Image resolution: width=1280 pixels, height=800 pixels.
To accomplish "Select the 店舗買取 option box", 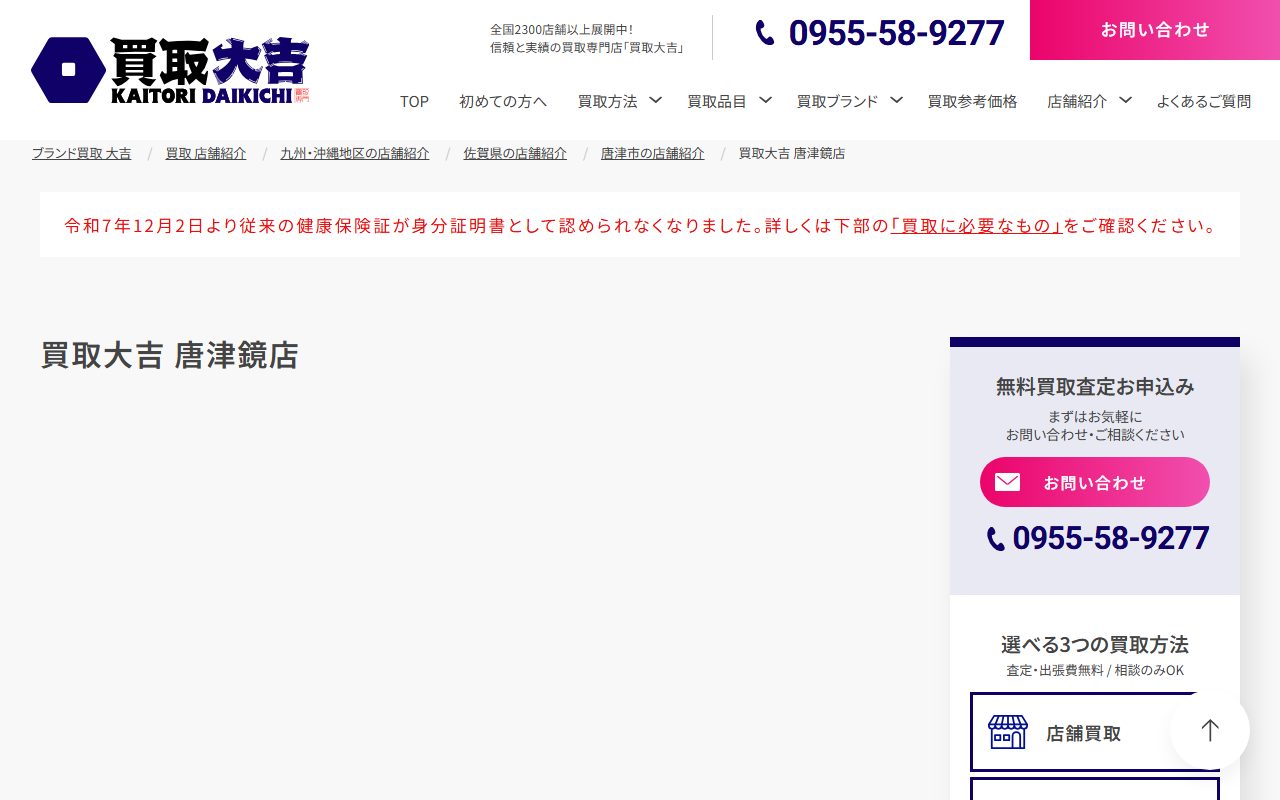I will (x=1095, y=732).
